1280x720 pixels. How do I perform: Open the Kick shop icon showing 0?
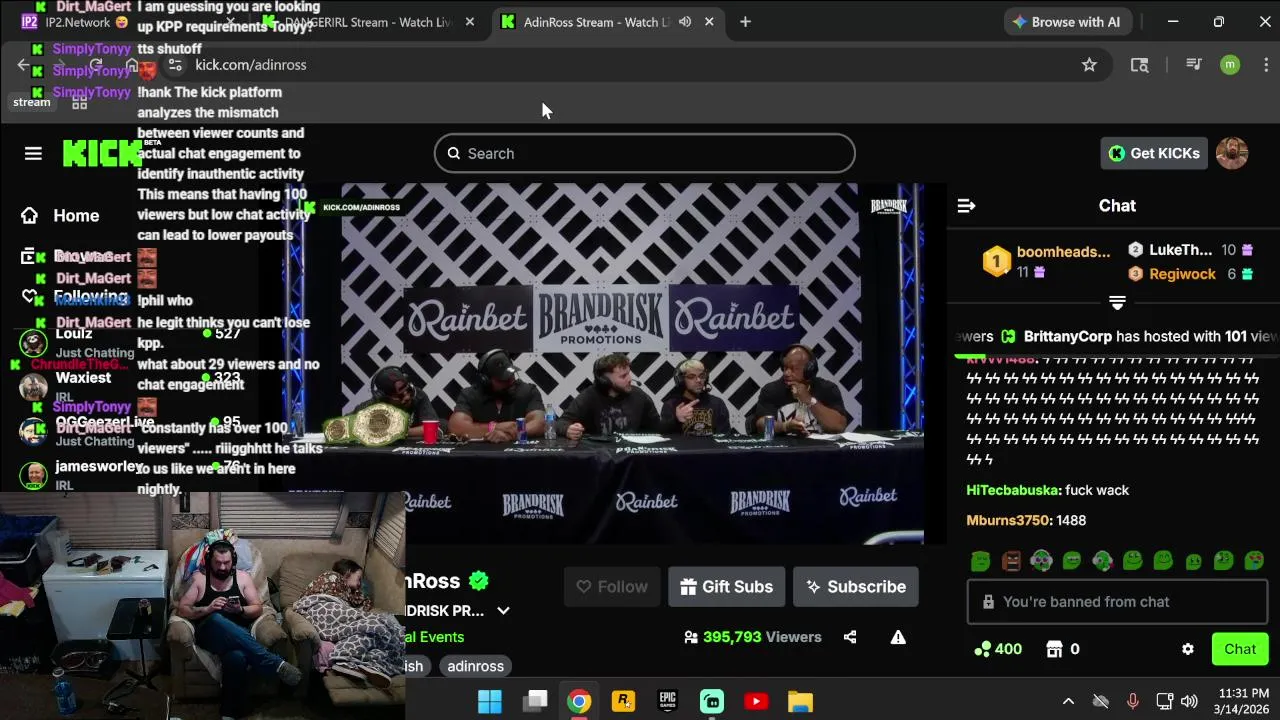click(1062, 649)
